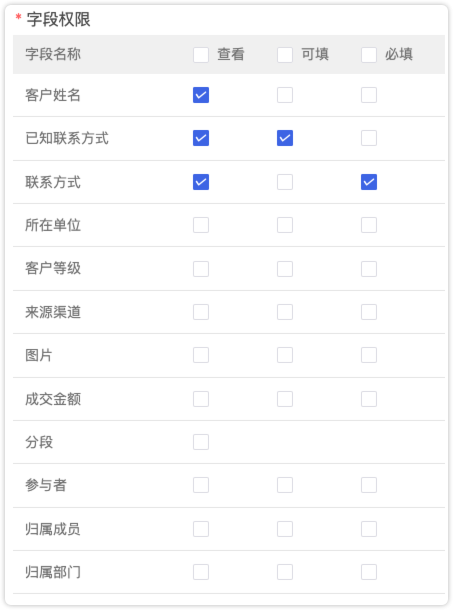Screen dimensions: 453x610
Task: Uncheck 查看 for 客户姓名
Action: click(201, 95)
